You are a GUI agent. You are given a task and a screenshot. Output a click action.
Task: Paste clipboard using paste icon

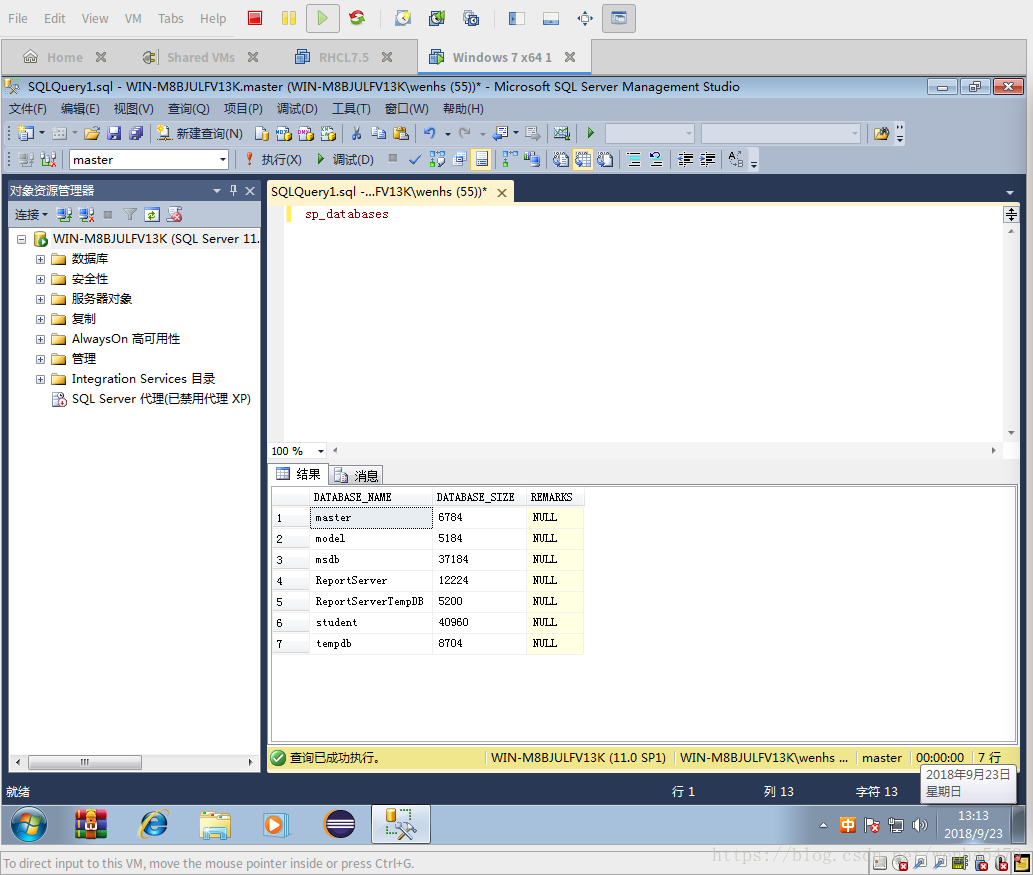pos(401,134)
